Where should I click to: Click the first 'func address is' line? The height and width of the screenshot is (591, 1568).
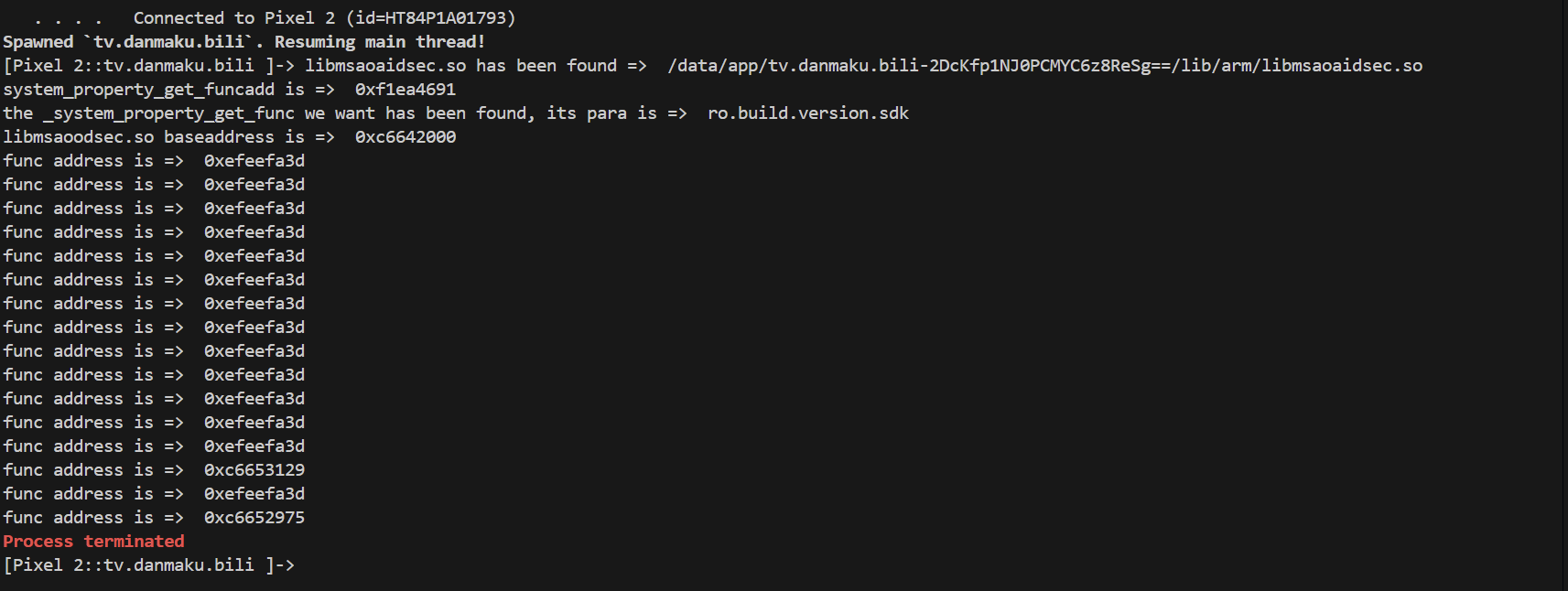tap(154, 161)
